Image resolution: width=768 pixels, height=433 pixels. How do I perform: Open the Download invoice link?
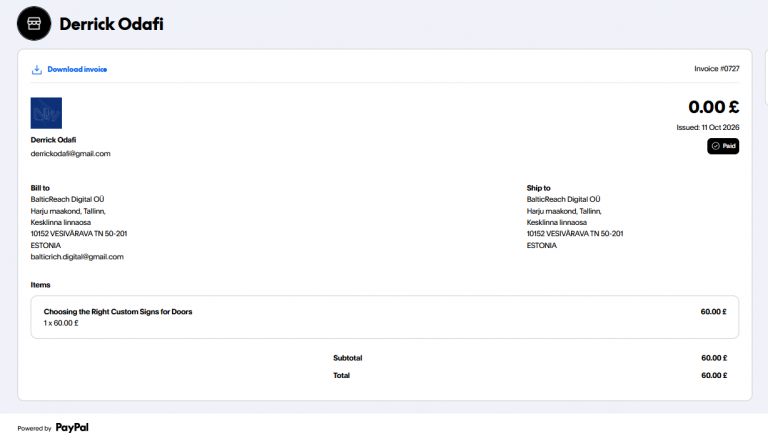point(77,70)
